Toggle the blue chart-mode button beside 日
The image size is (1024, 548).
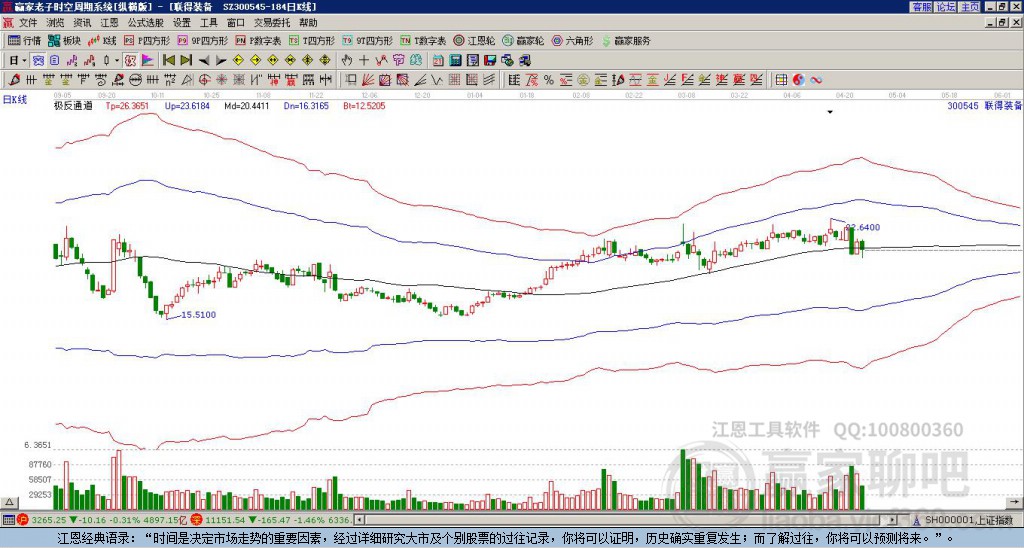click(x=38, y=60)
